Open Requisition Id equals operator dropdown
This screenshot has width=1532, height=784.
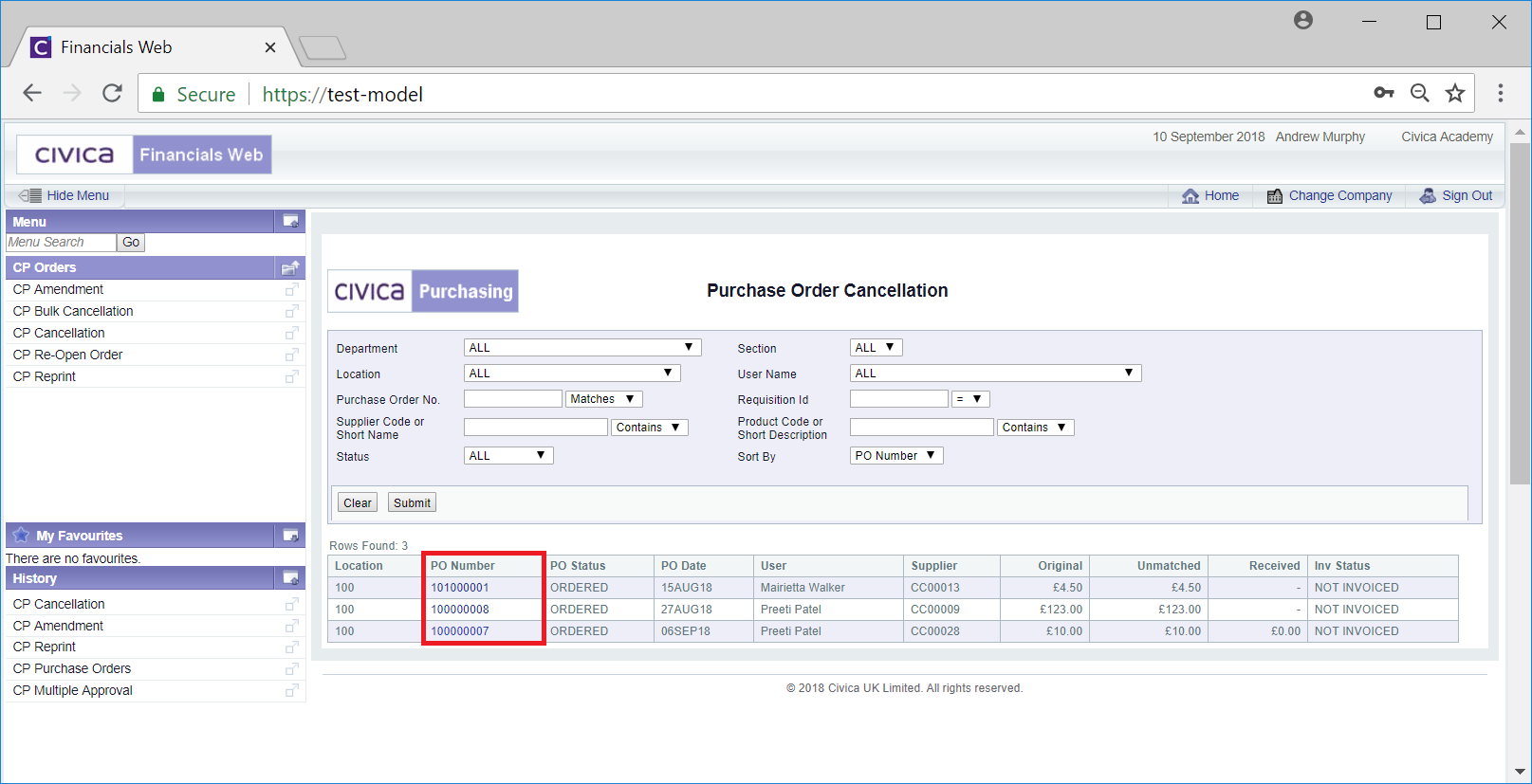coord(970,399)
